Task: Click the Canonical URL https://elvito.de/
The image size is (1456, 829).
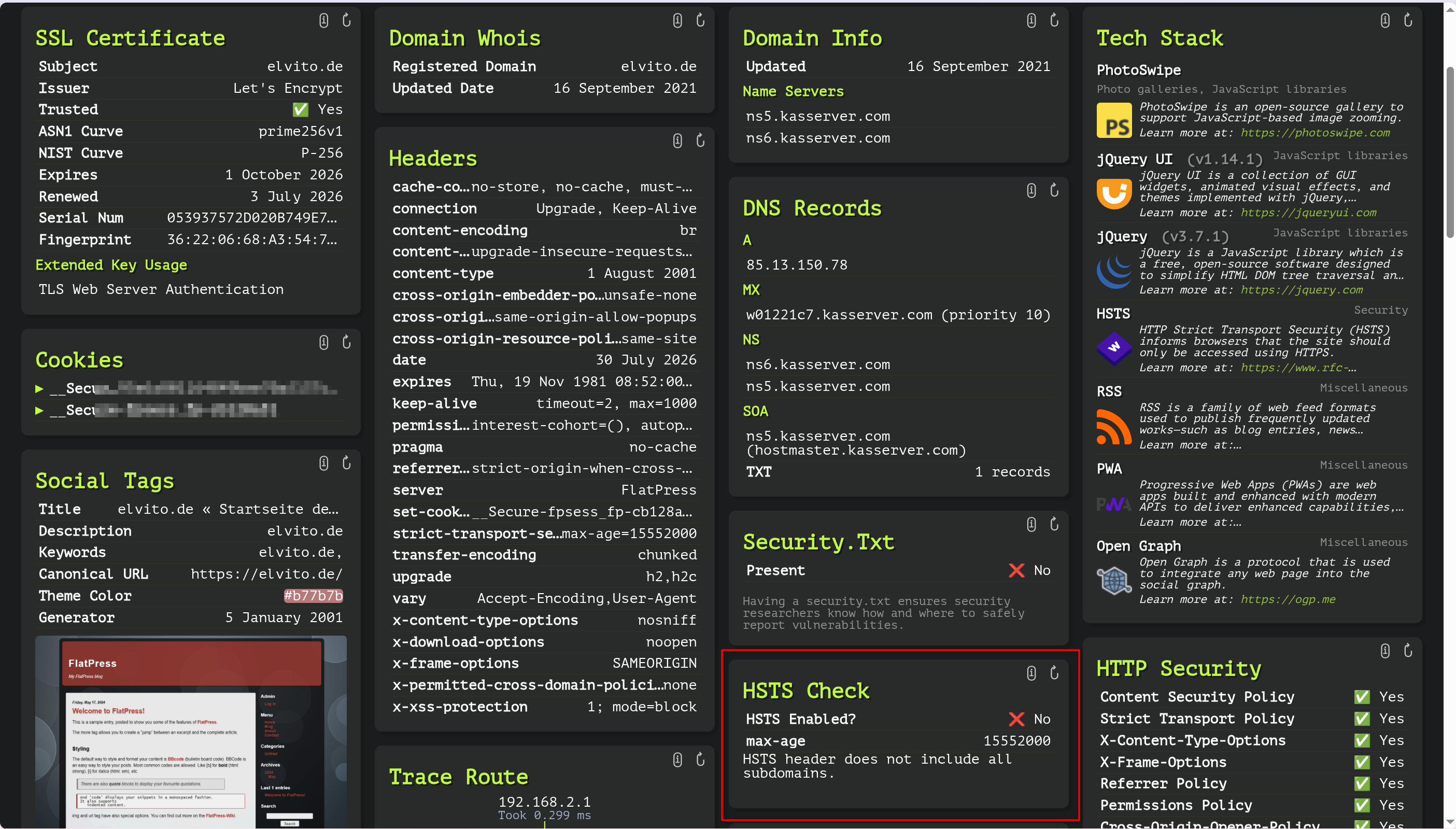Action: point(267,574)
